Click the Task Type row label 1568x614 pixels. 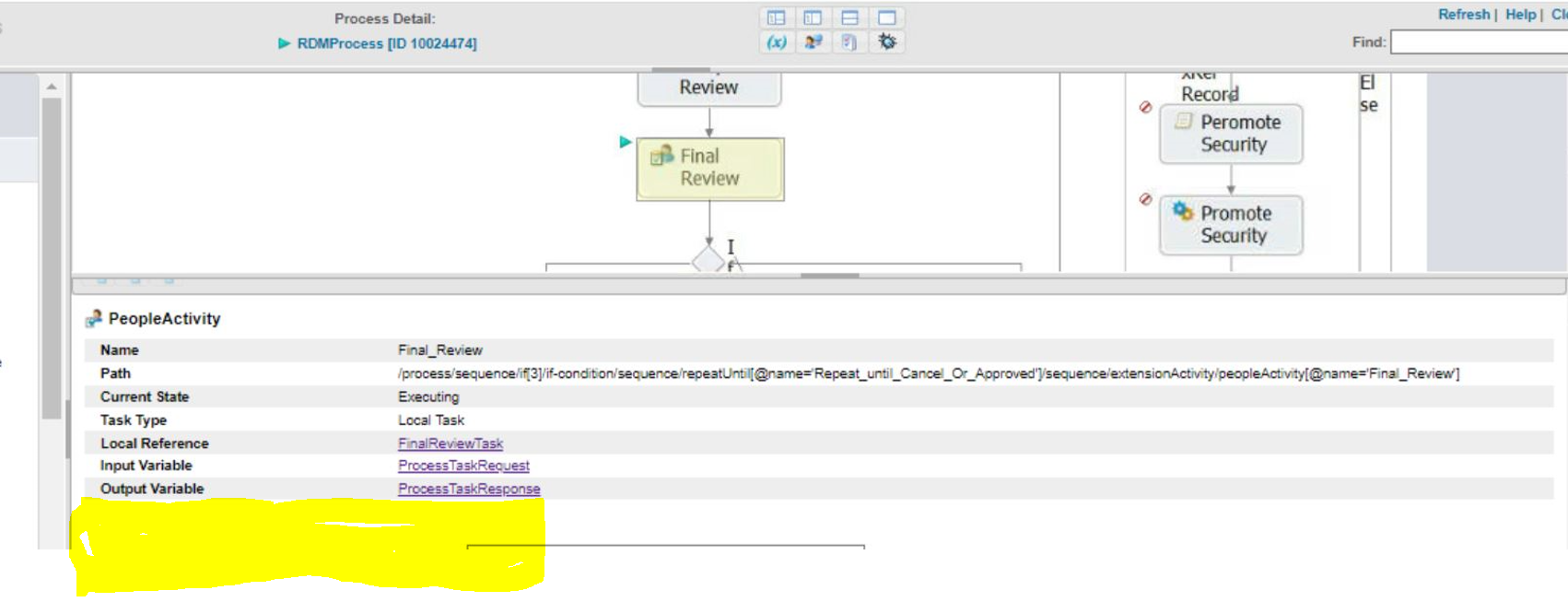[x=134, y=419]
